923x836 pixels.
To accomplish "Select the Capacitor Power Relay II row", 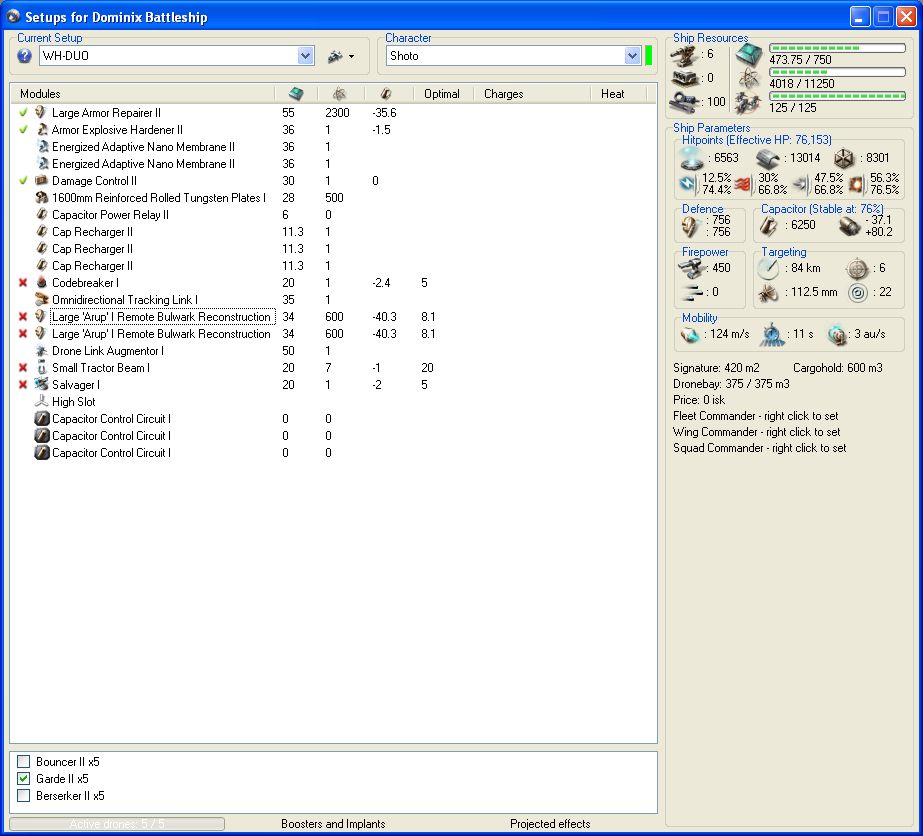I will 333,214.
